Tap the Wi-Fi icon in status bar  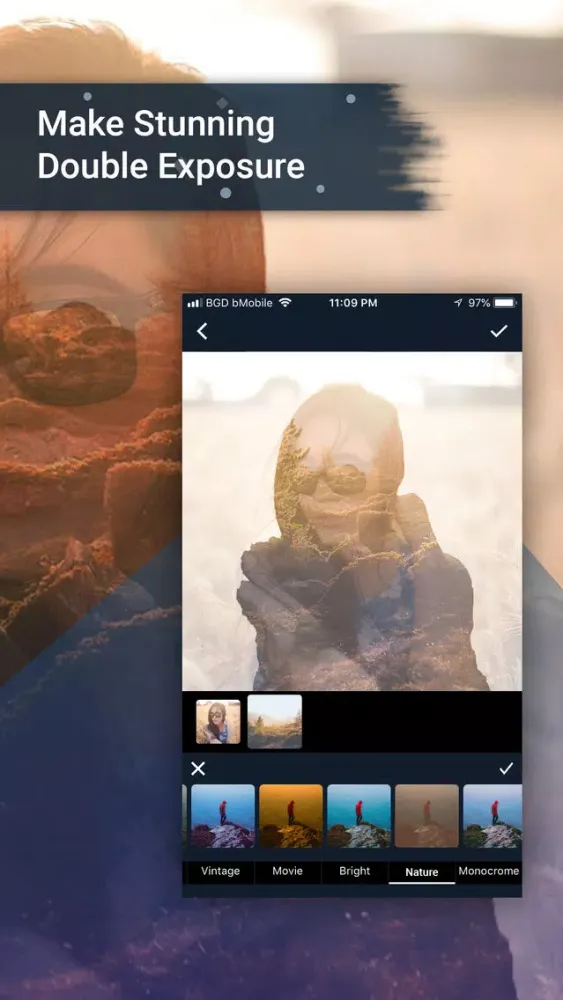(x=285, y=303)
